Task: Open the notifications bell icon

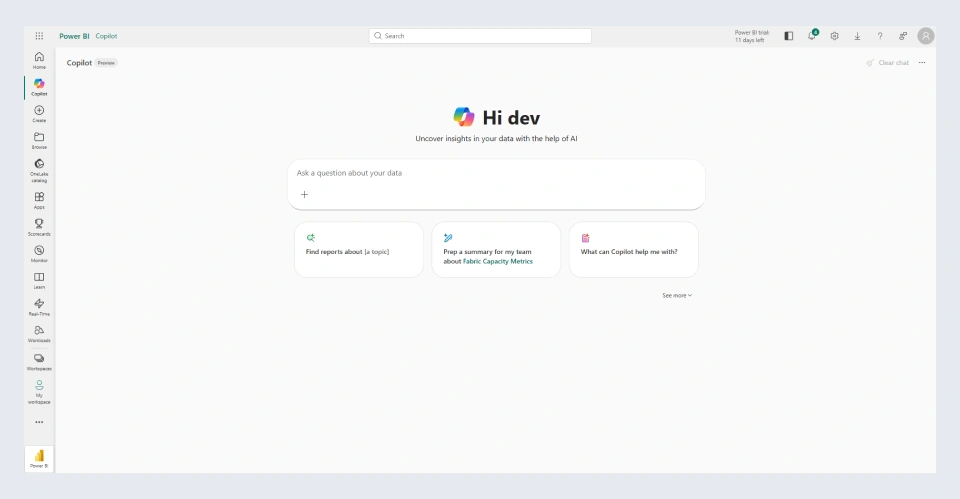Action: pos(813,36)
